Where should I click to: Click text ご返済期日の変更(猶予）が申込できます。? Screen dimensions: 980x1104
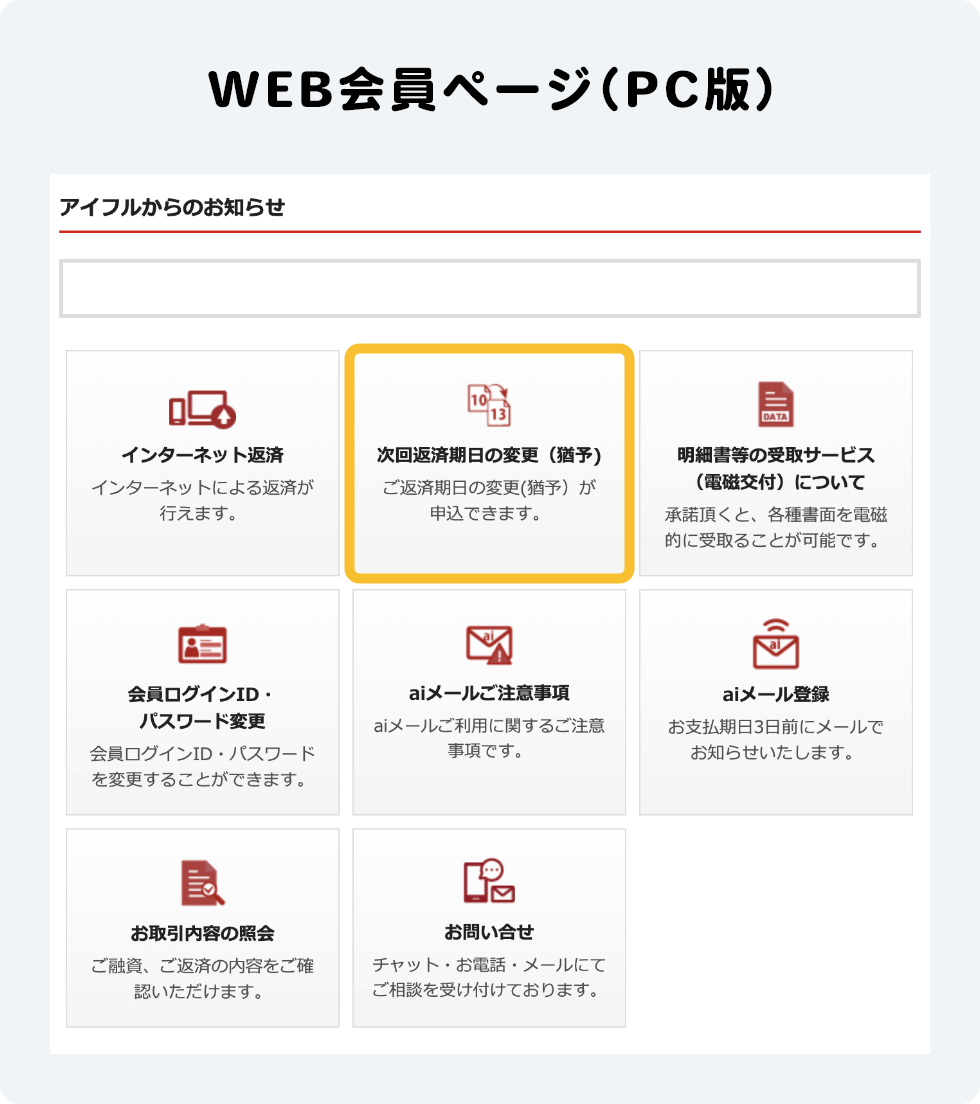(x=489, y=500)
